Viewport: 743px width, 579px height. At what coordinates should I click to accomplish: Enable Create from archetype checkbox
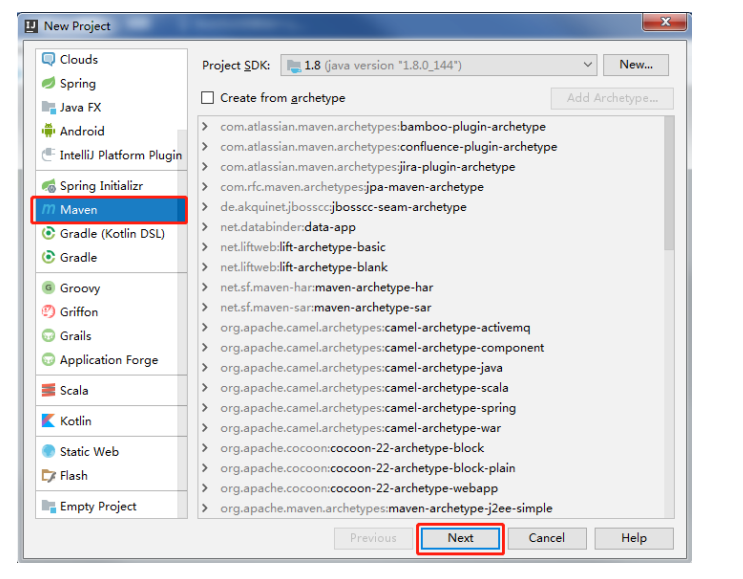point(208,98)
